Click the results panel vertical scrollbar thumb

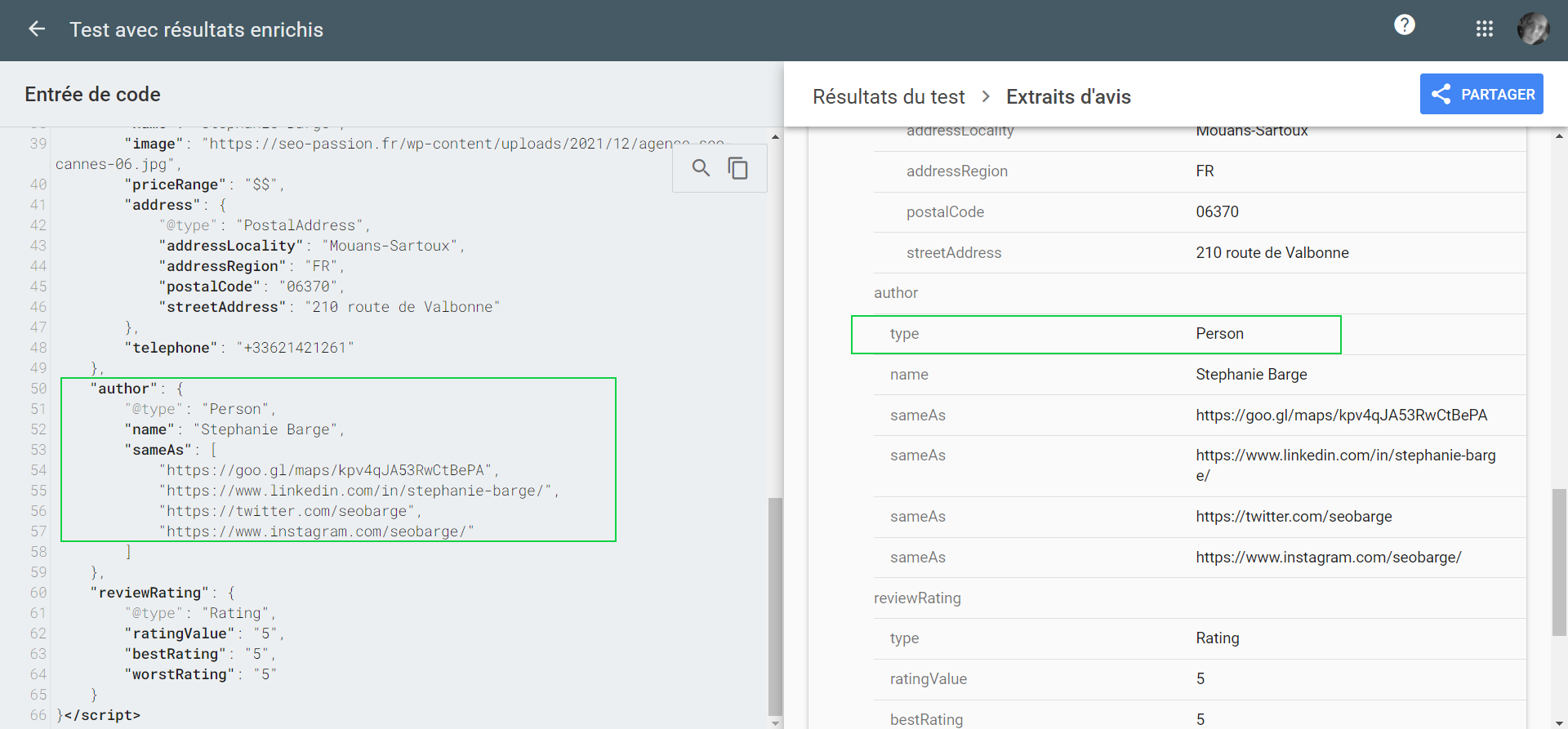1559,562
